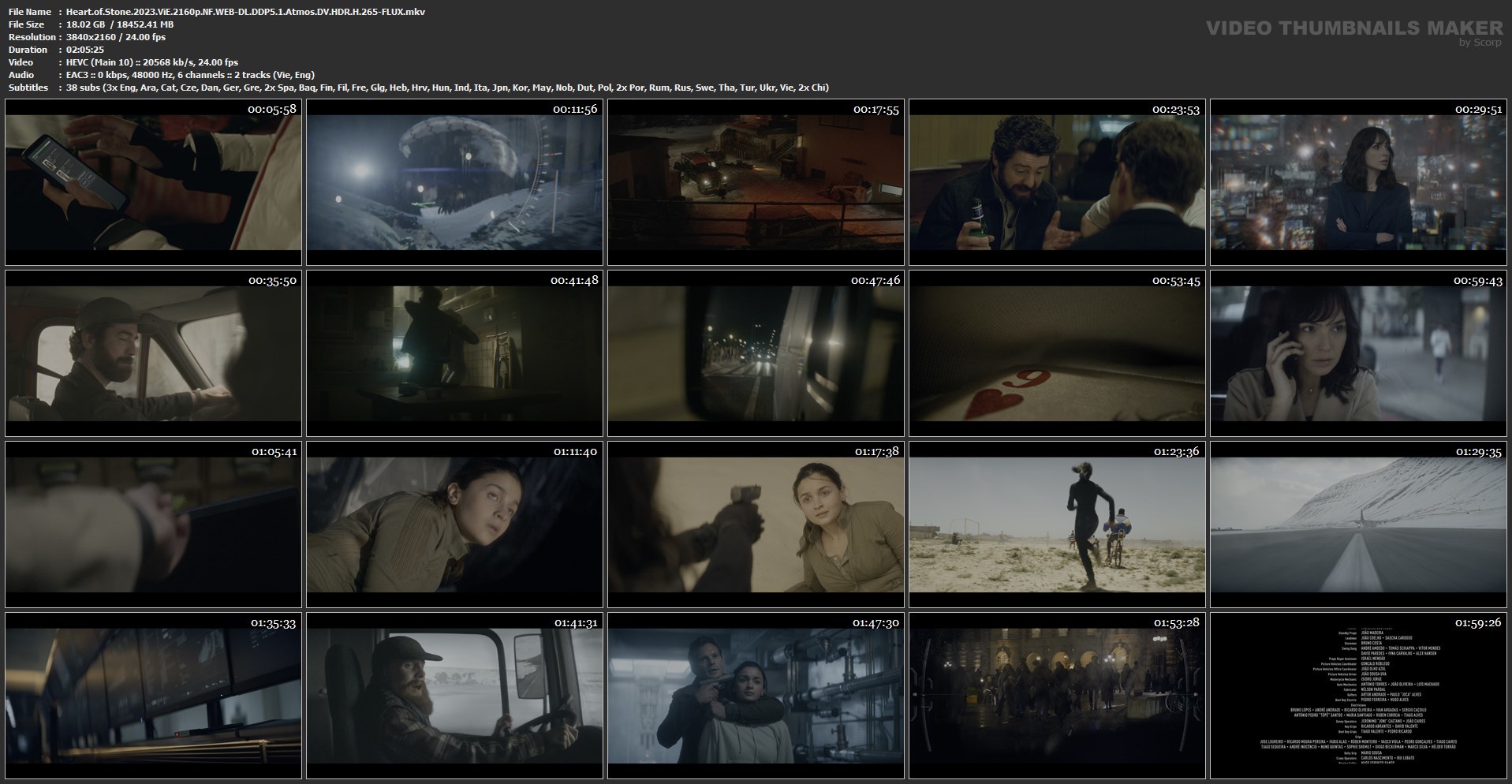Screen dimensions: 1512x784
Task: Click the subtitles line listing 38 subs
Action: pos(447,88)
